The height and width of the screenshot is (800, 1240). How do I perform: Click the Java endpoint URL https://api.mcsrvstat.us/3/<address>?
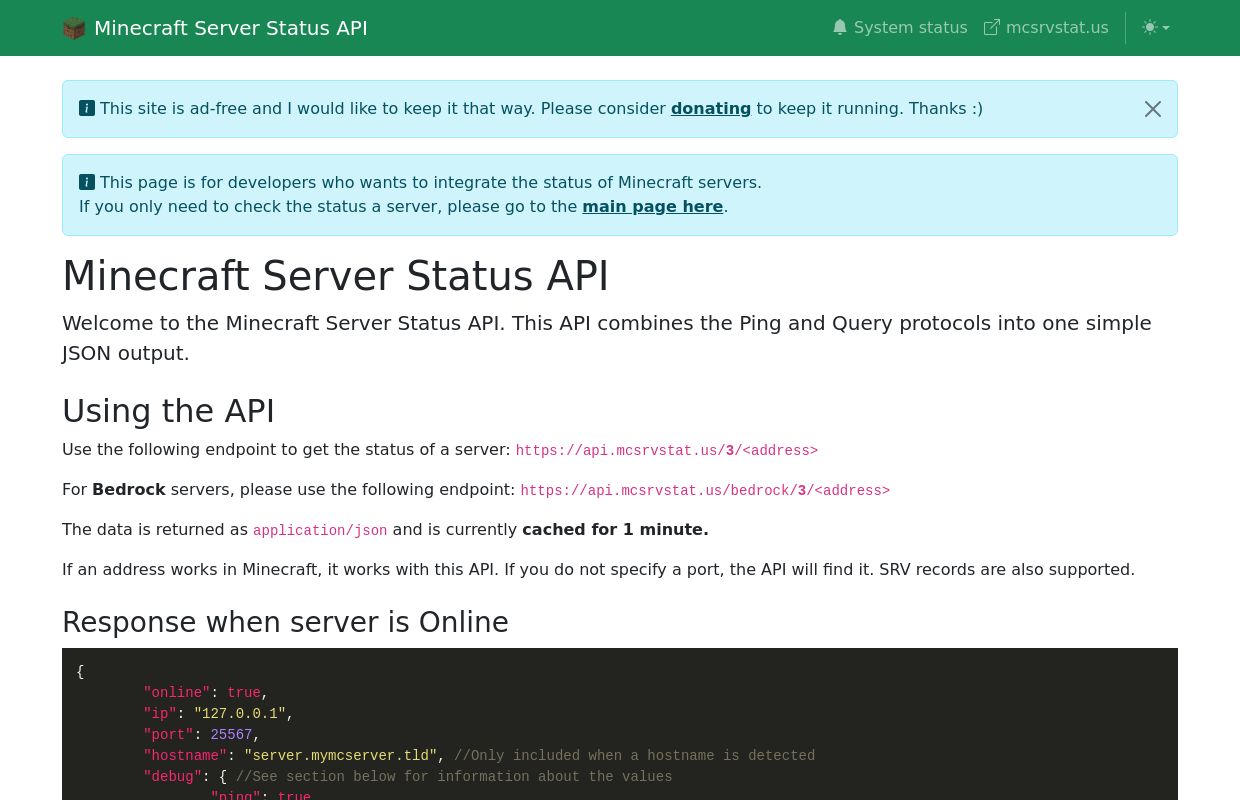[x=667, y=451]
